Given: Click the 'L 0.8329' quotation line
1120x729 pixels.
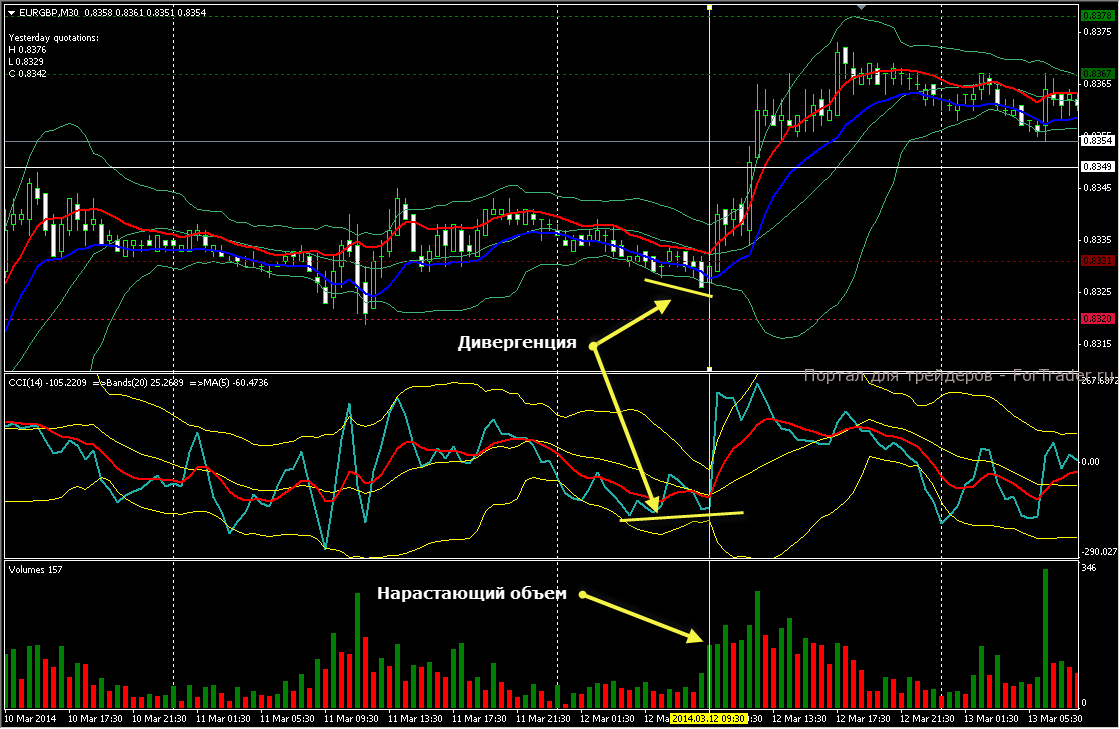Looking at the screenshot, I should (26, 62).
